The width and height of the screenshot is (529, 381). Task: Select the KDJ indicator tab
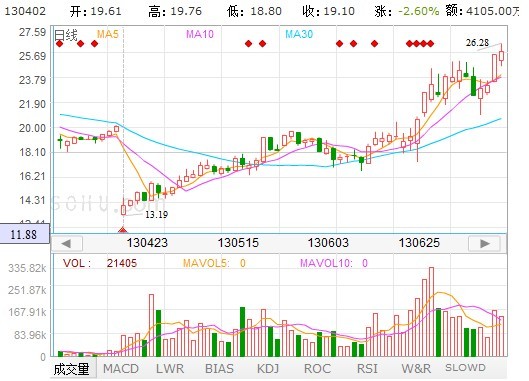(x=268, y=369)
